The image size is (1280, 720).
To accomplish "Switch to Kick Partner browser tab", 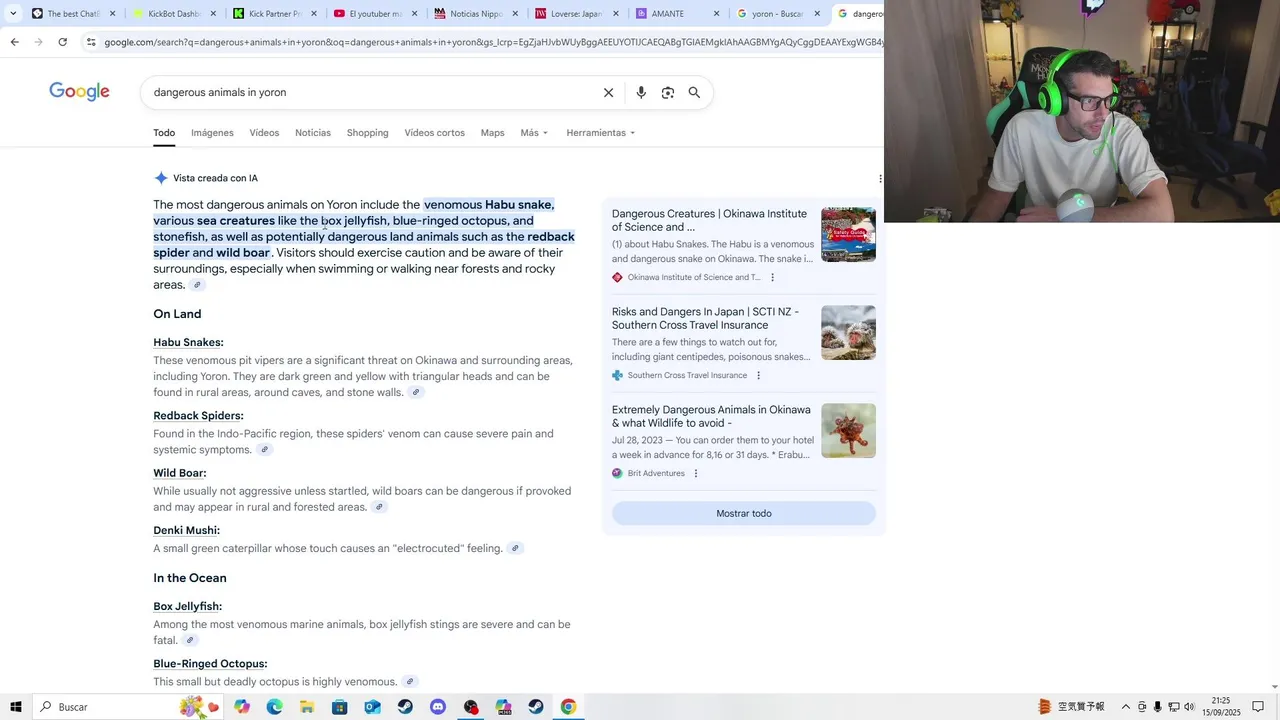I will point(275,14).
